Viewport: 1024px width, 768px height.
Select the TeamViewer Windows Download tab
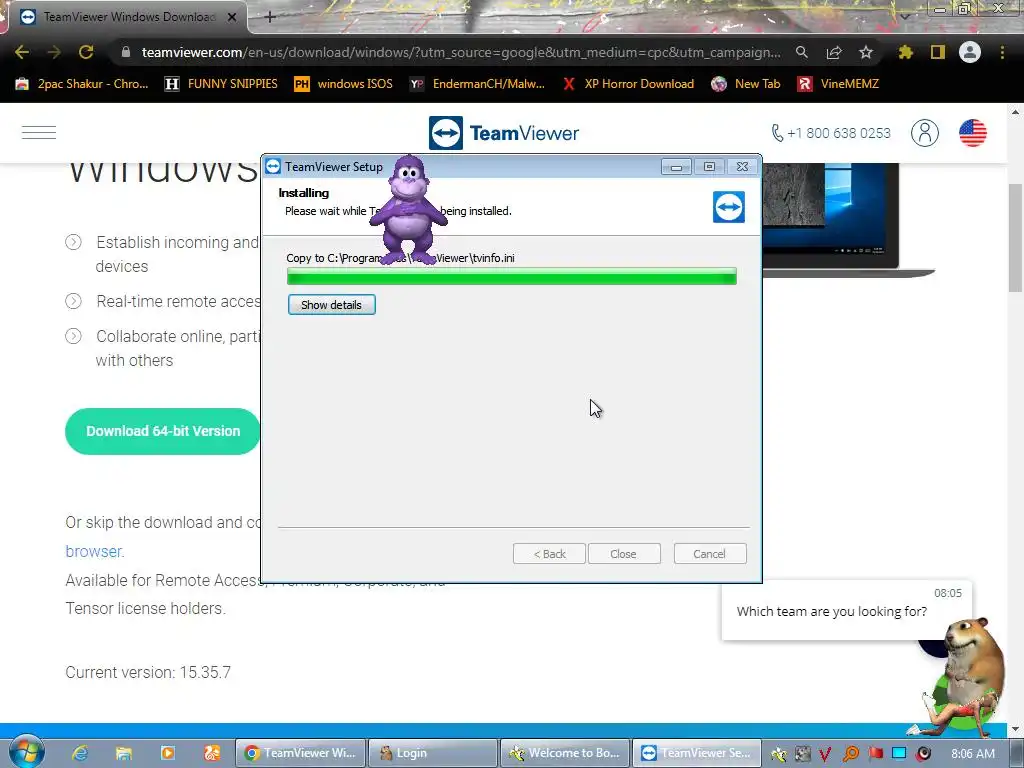(129, 17)
